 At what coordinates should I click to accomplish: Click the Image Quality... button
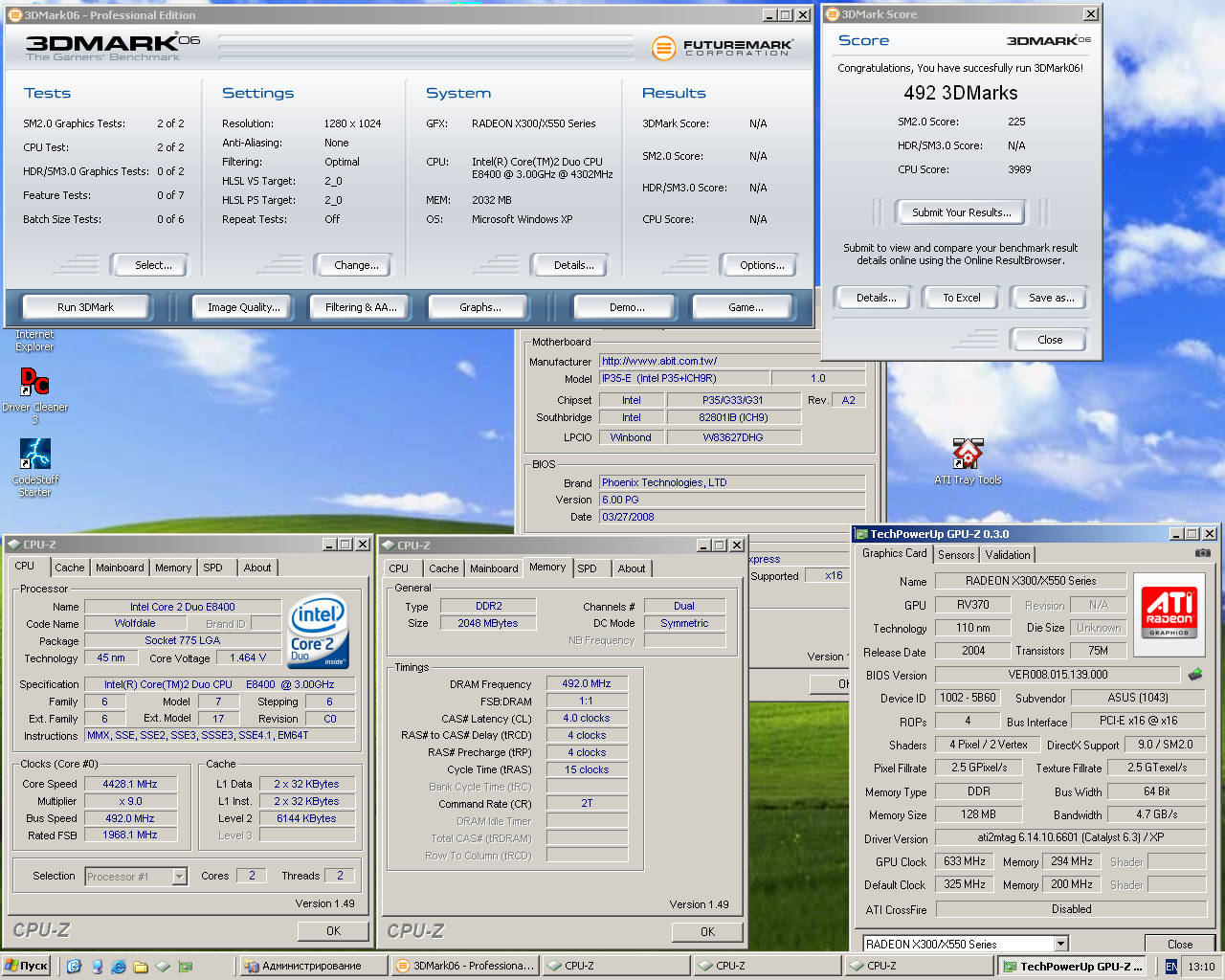244,307
